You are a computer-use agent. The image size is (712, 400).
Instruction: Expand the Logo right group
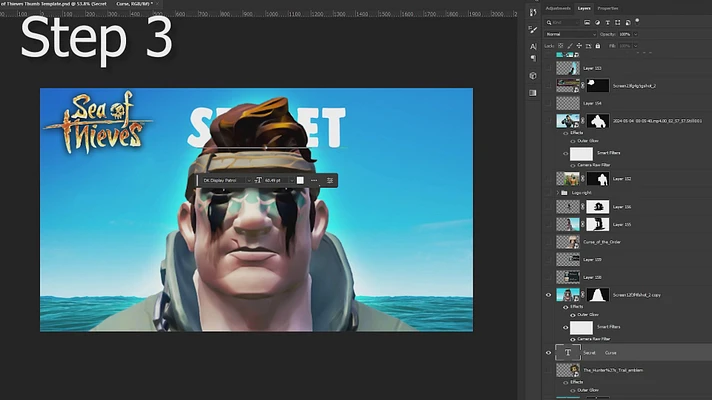pyautogui.click(x=558, y=193)
